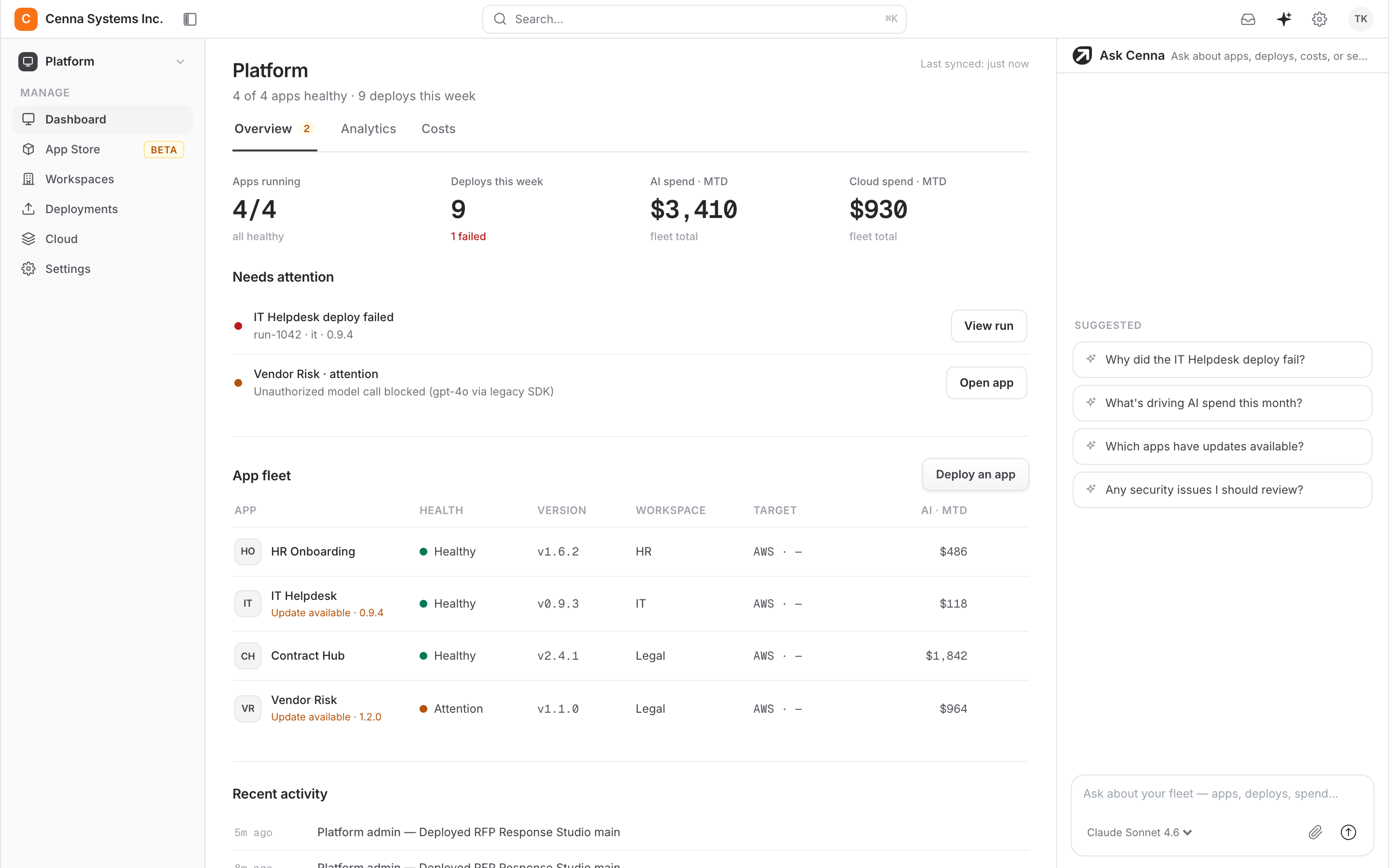Image resolution: width=1389 pixels, height=868 pixels.
Task: Click the orange Cenna Systems logo
Action: [x=26, y=19]
